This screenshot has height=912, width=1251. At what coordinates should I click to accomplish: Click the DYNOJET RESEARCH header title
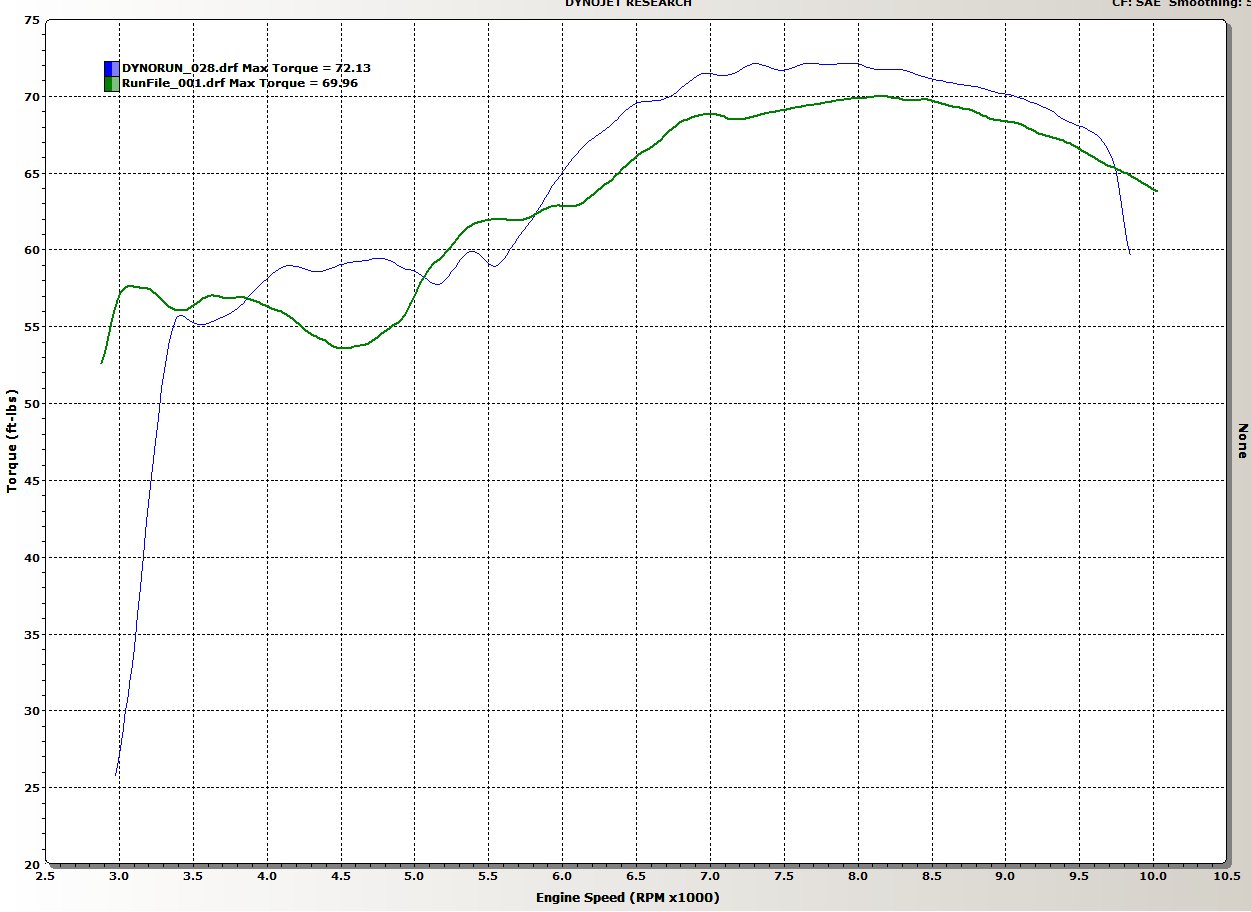[x=628, y=4]
